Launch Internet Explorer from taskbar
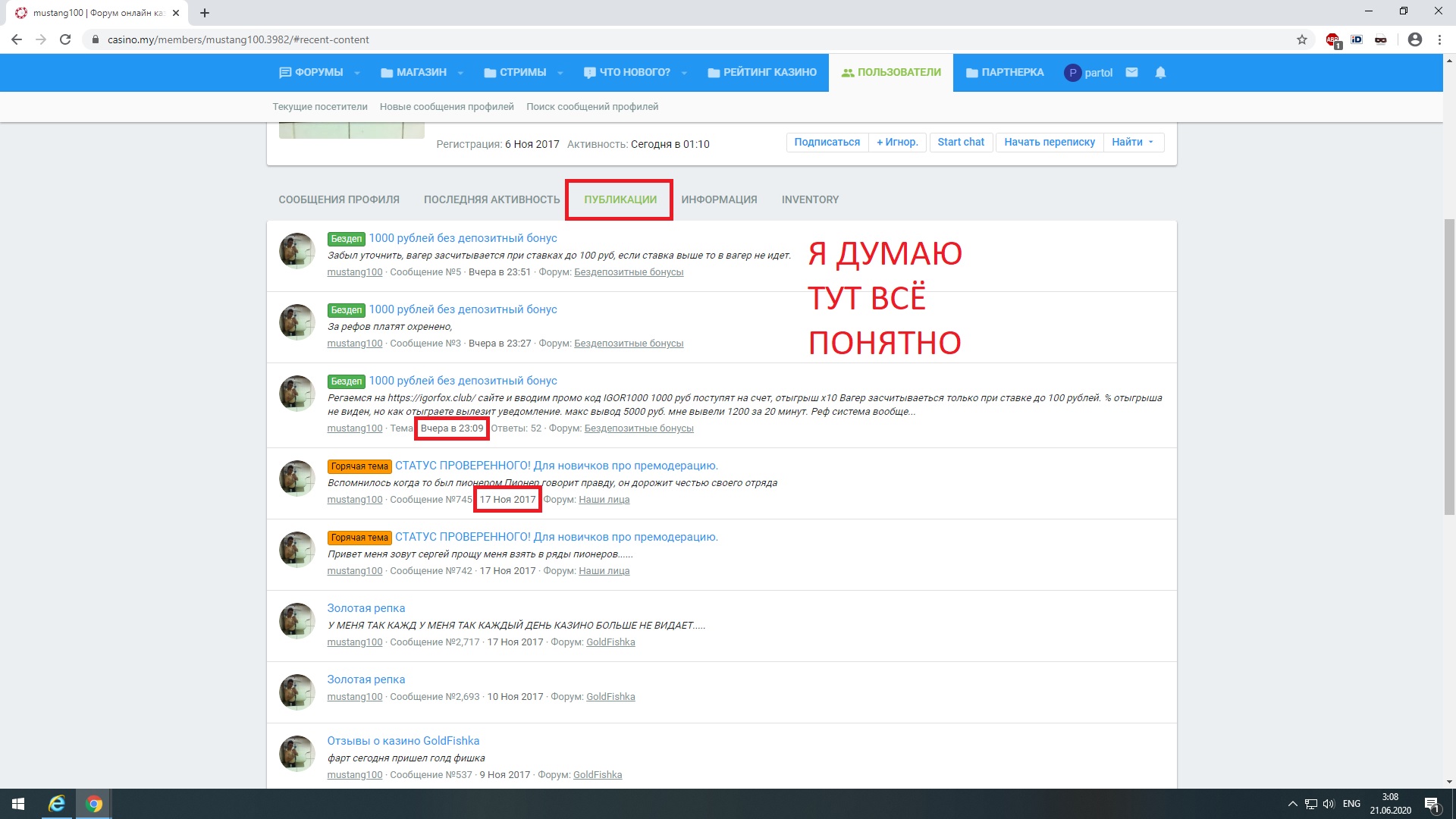1456x819 pixels. [57, 804]
